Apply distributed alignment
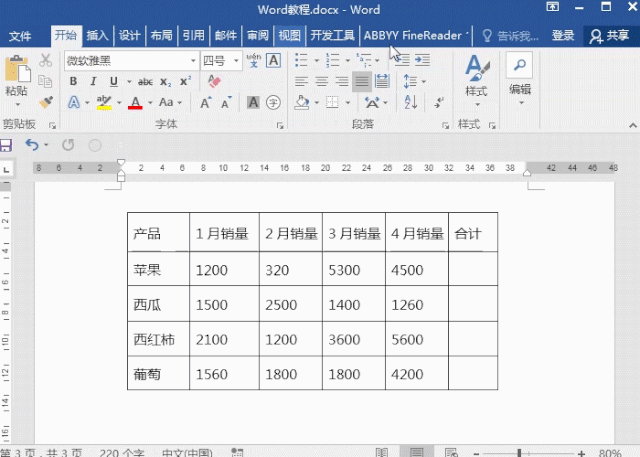Viewport: 640px width, 457px height. click(382, 81)
